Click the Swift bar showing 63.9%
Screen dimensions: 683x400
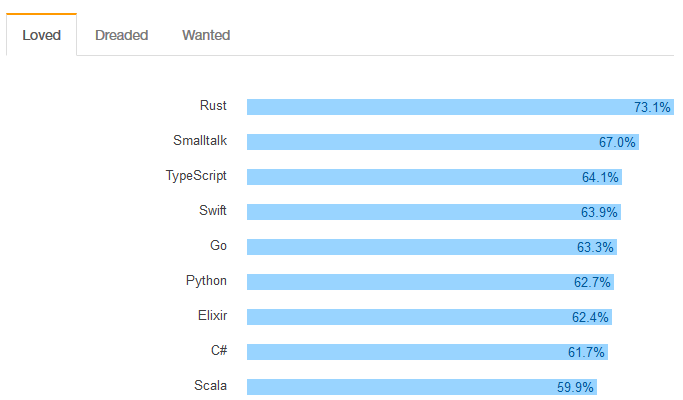(x=433, y=212)
